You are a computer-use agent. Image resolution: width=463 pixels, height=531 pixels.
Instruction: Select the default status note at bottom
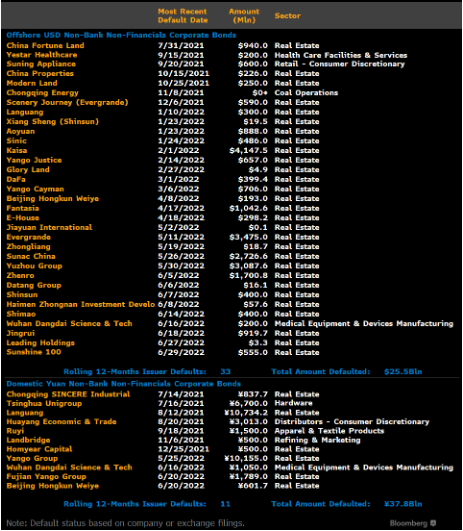125,523
